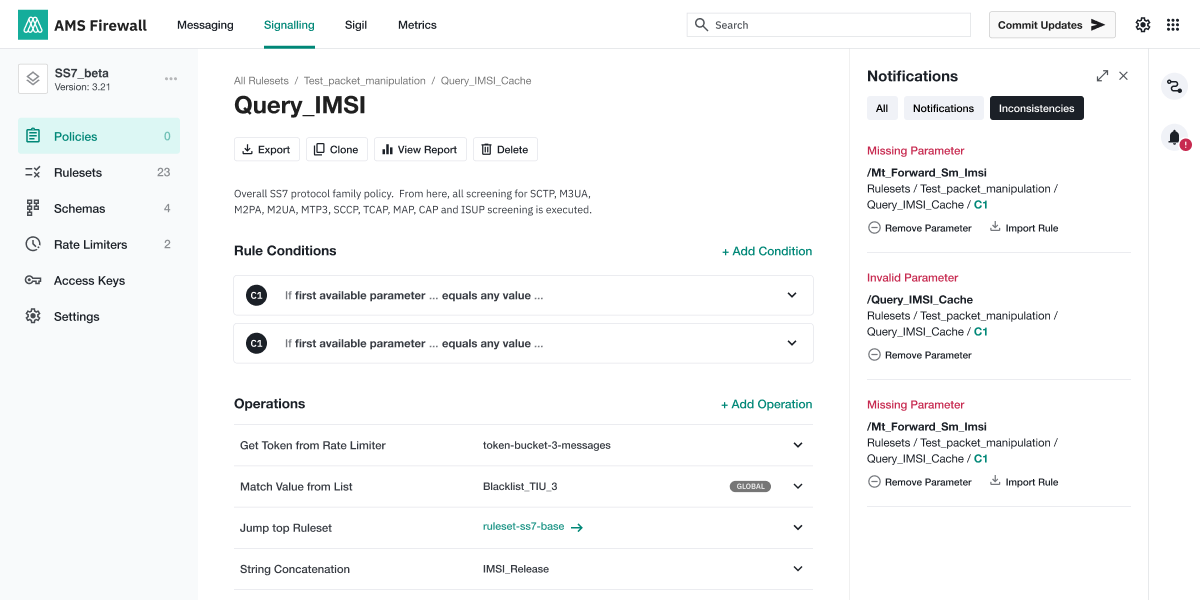This screenshot has height=600, width=1200.
Task: Click the AMS Firewall logo icon
Action: coord(33,25)
